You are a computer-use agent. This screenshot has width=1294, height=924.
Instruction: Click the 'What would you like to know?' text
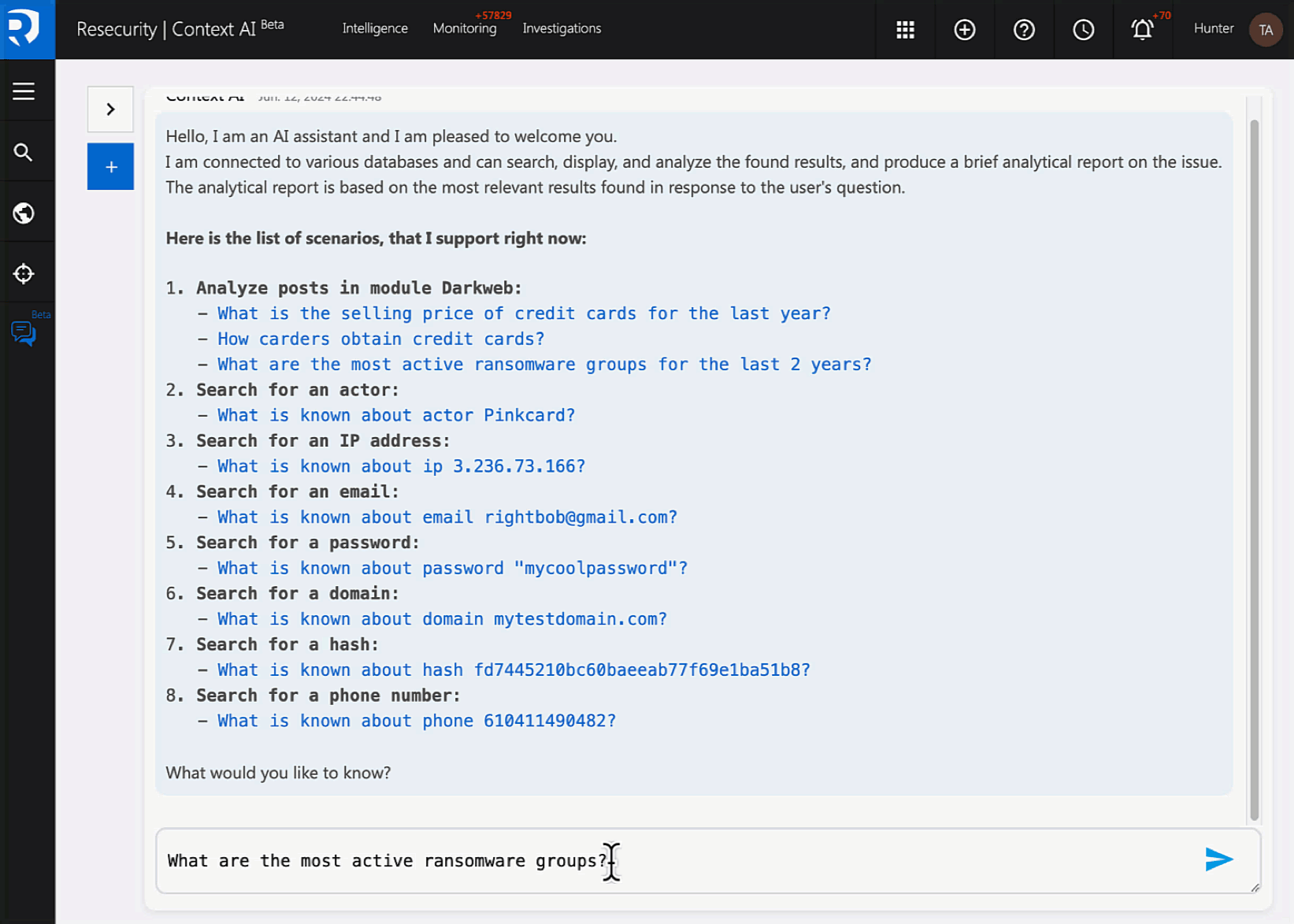pos(278,773)
